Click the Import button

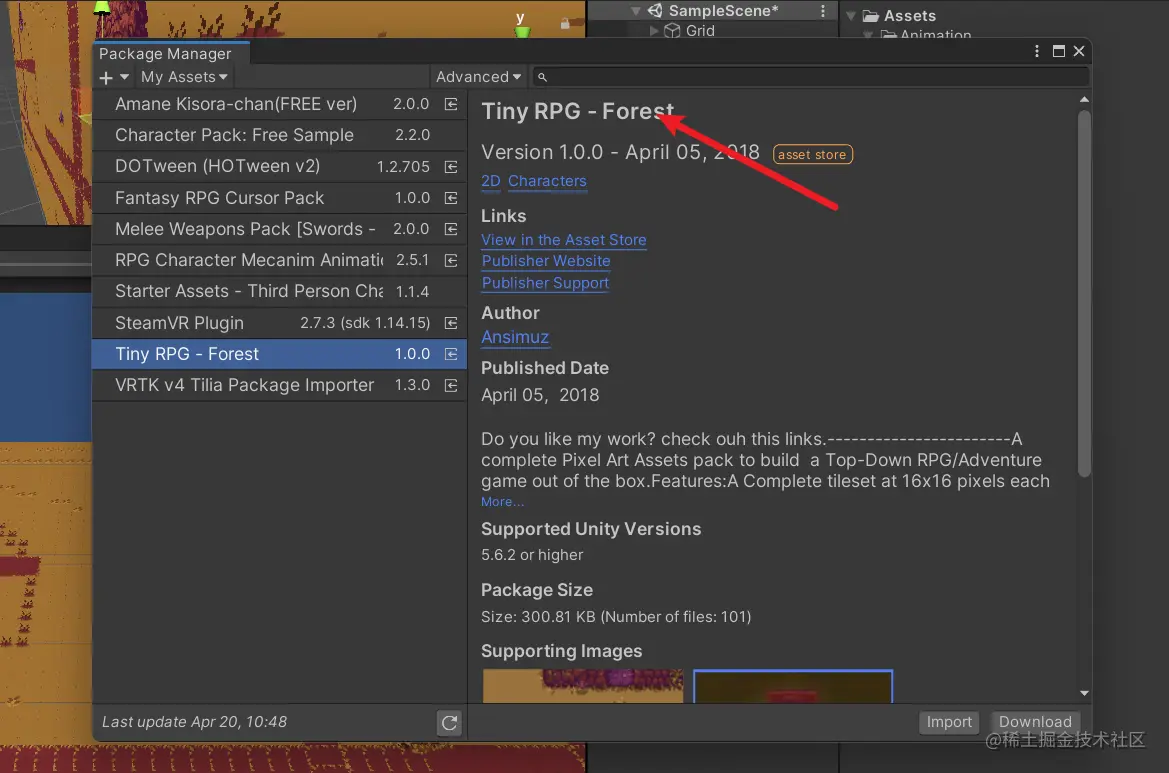click(948, 722)
